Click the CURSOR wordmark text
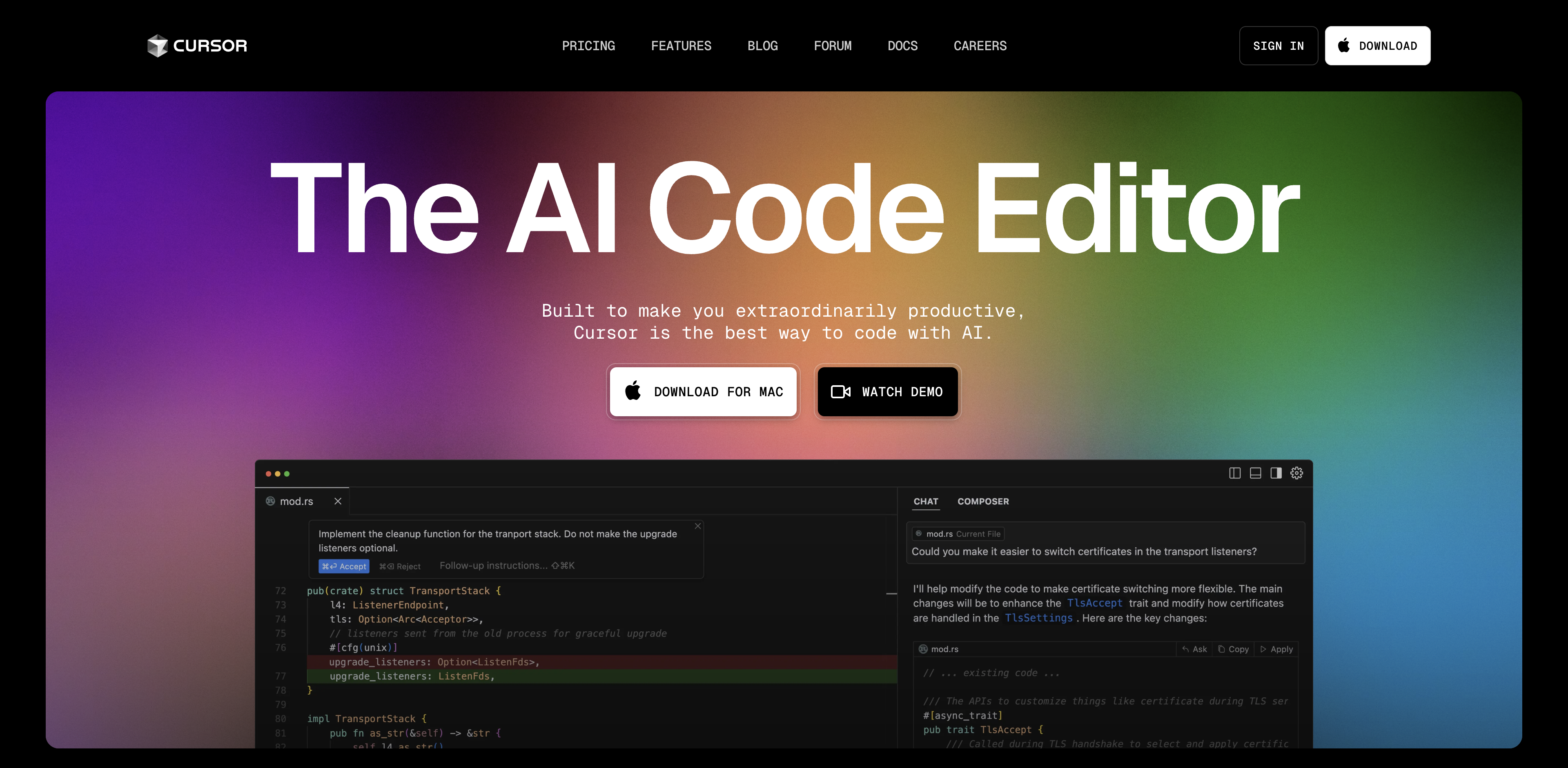This screenshot has height=768, width=1568. click(x=210, y=46)
